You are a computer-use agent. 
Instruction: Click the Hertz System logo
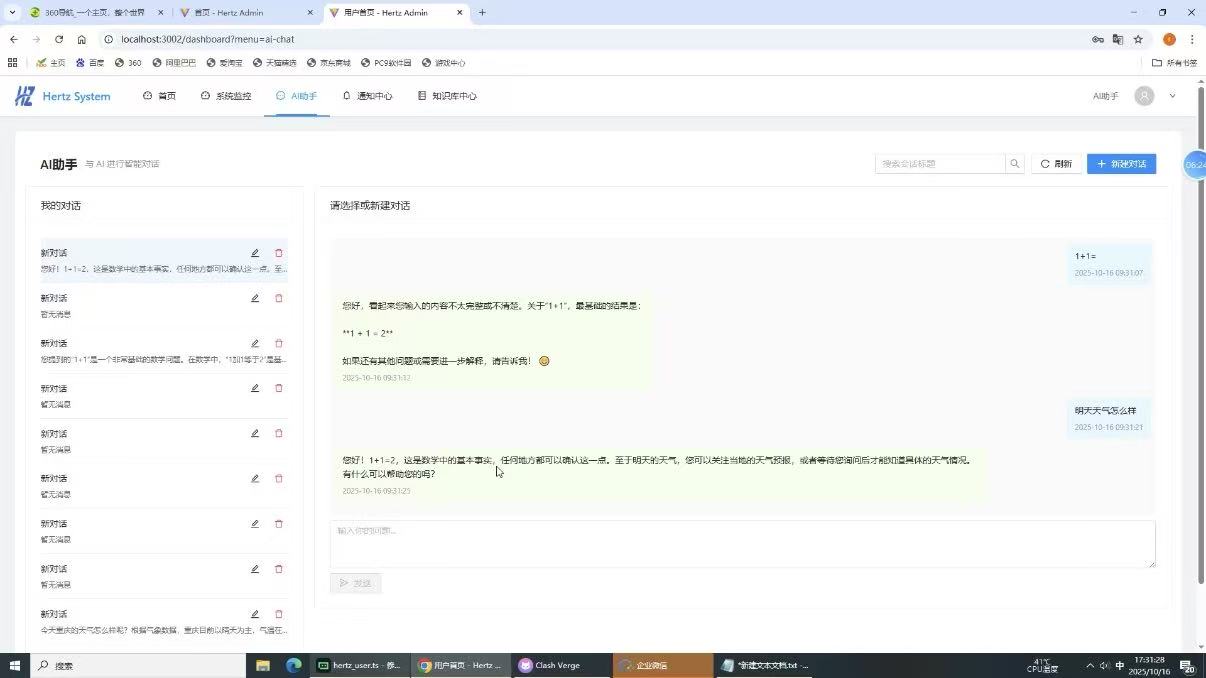[x=62, y=96]
